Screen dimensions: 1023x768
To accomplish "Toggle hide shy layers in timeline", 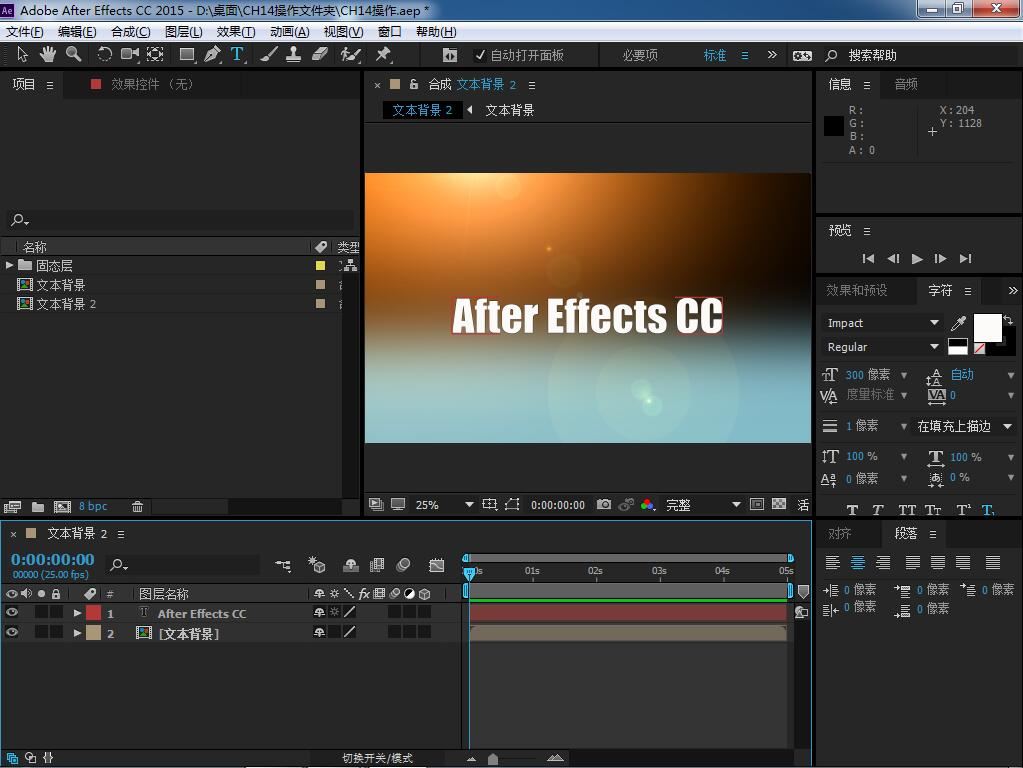I will click(x=350, y=565).
